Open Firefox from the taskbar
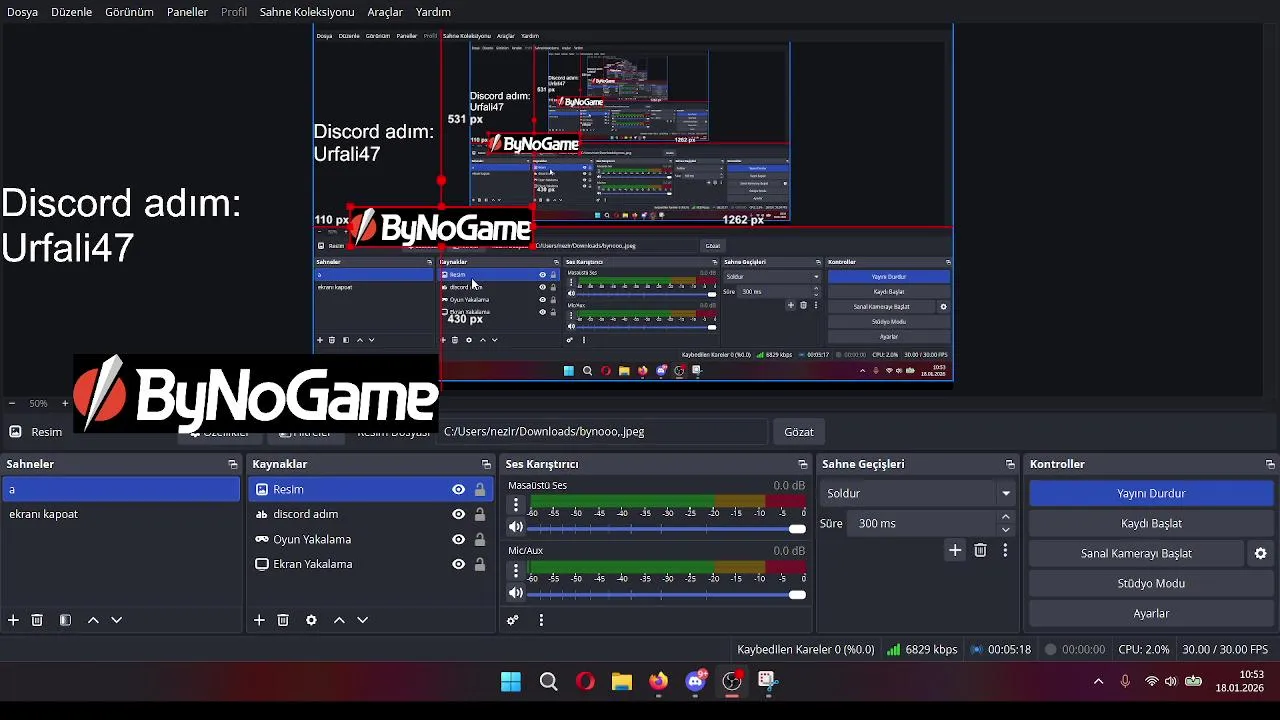 pos(658,682)
